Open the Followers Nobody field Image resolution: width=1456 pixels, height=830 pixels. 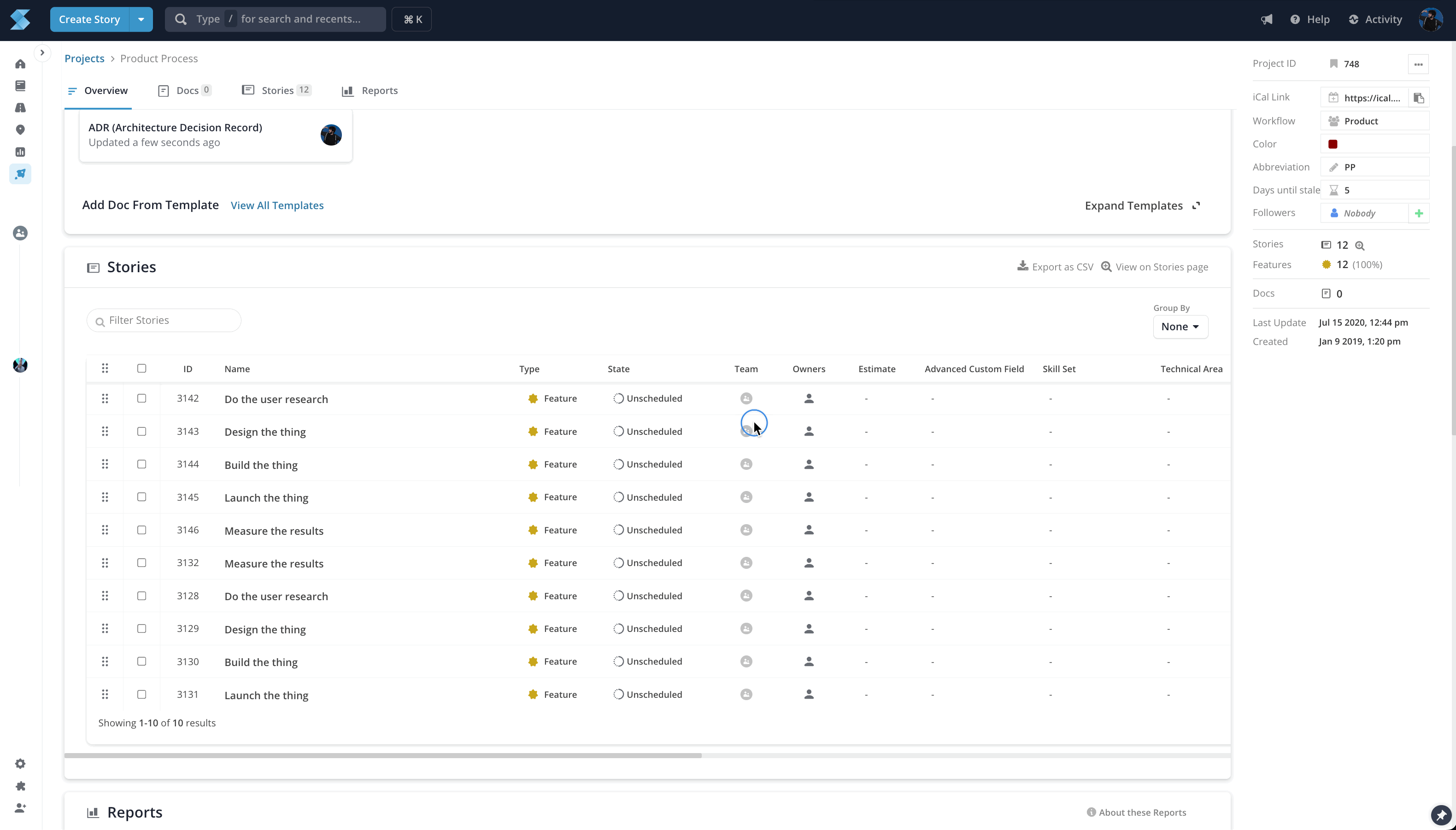point(1364,213)
